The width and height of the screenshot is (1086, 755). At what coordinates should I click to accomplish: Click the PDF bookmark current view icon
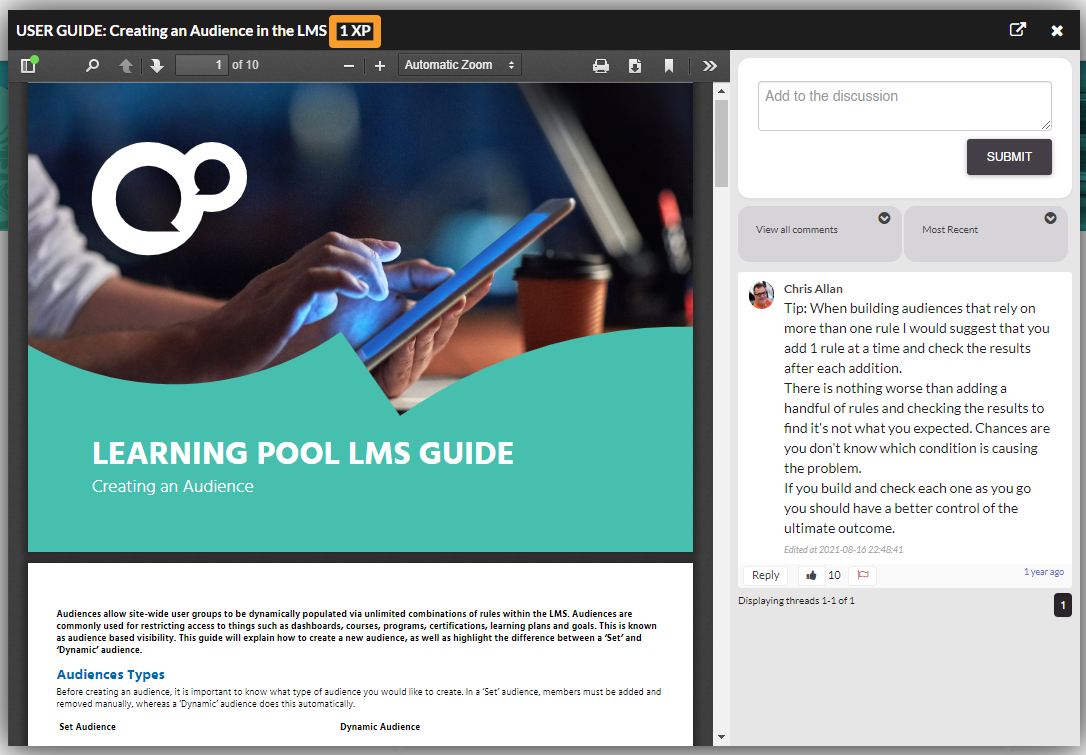pyautogui.click(x=669, y=66)
